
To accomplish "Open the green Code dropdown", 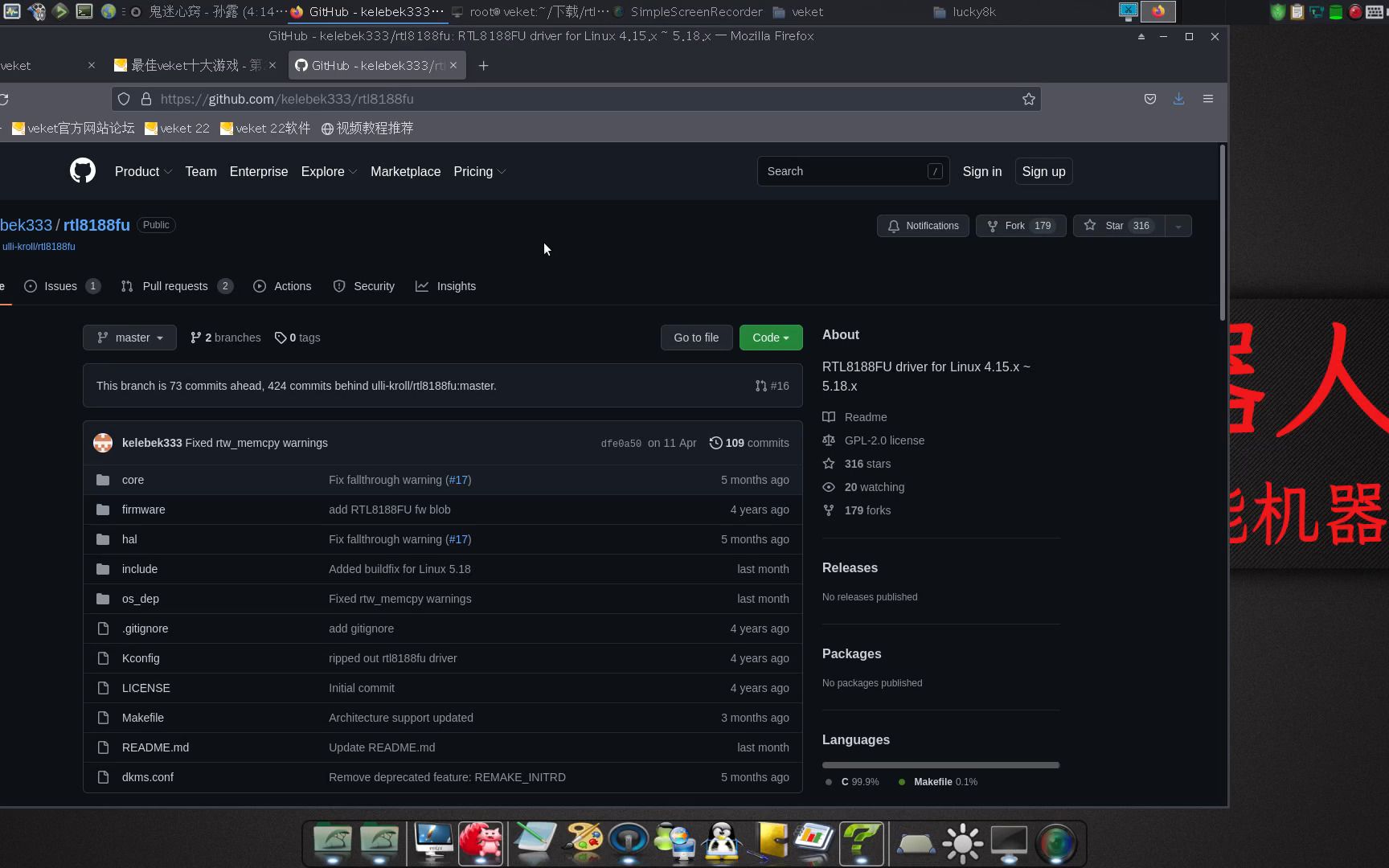I will click(x=771, y=338).
